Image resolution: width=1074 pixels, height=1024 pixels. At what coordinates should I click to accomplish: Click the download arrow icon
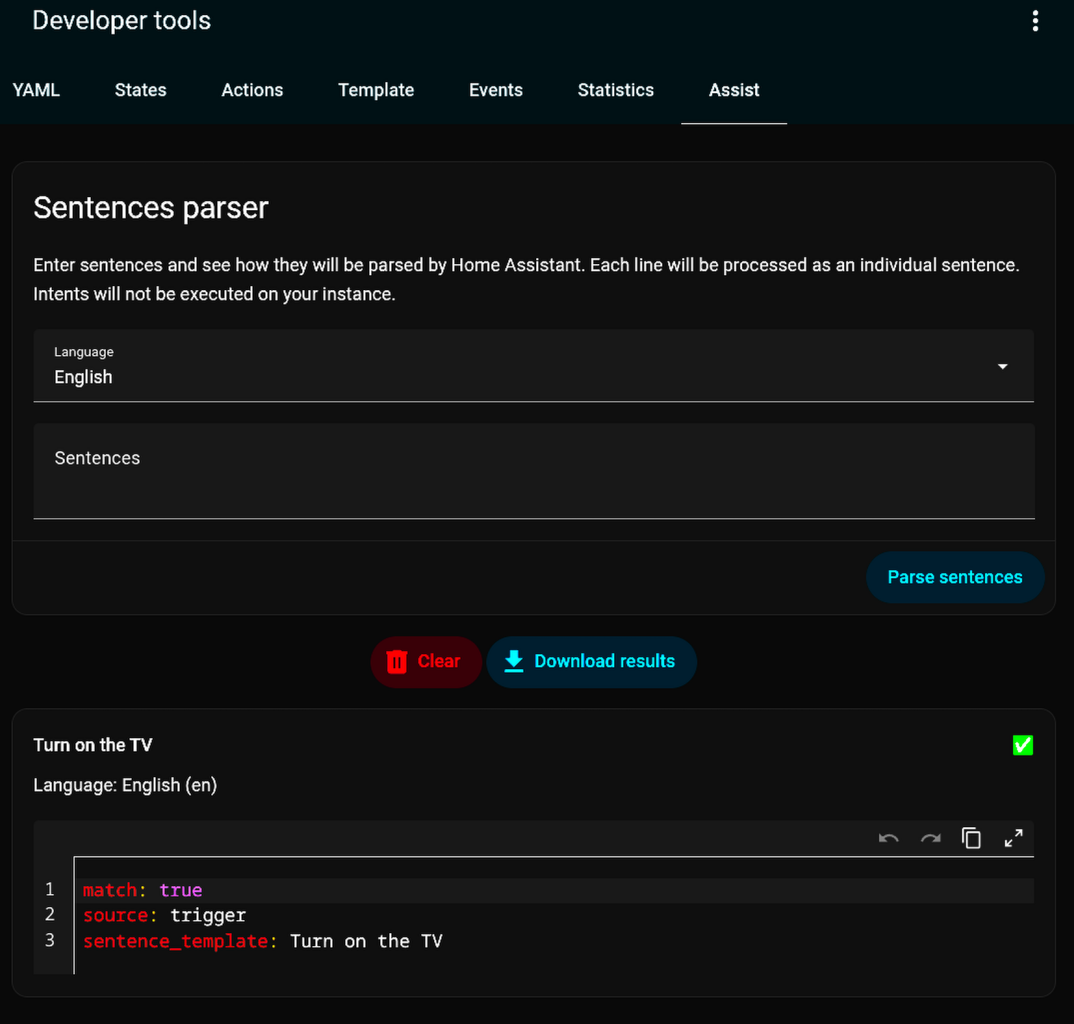click(514, 662)
